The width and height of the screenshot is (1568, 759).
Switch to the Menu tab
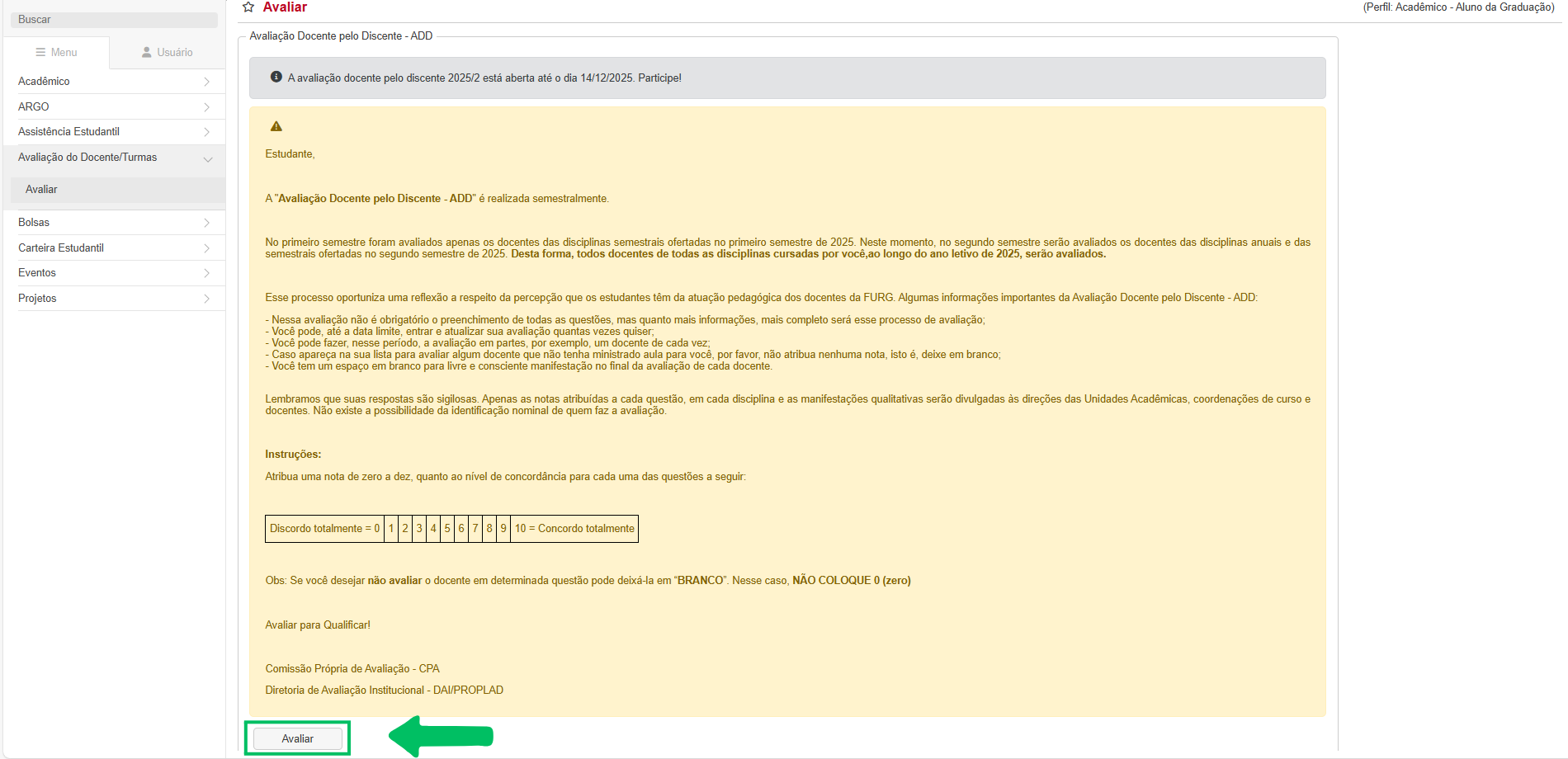point(56,52)
